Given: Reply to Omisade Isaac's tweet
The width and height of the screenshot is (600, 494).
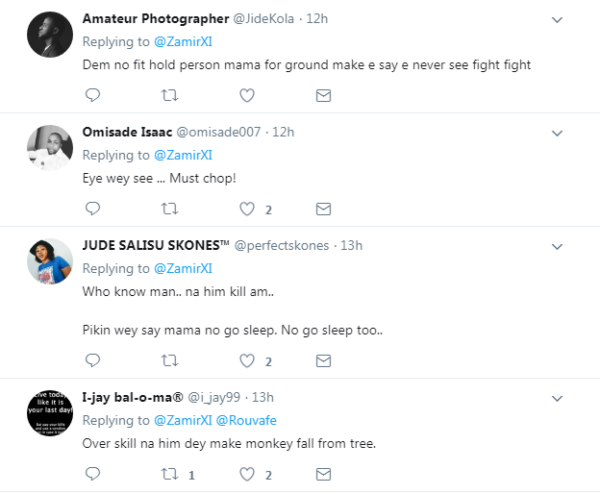Looking at the screenshot, I should (93, 208).
